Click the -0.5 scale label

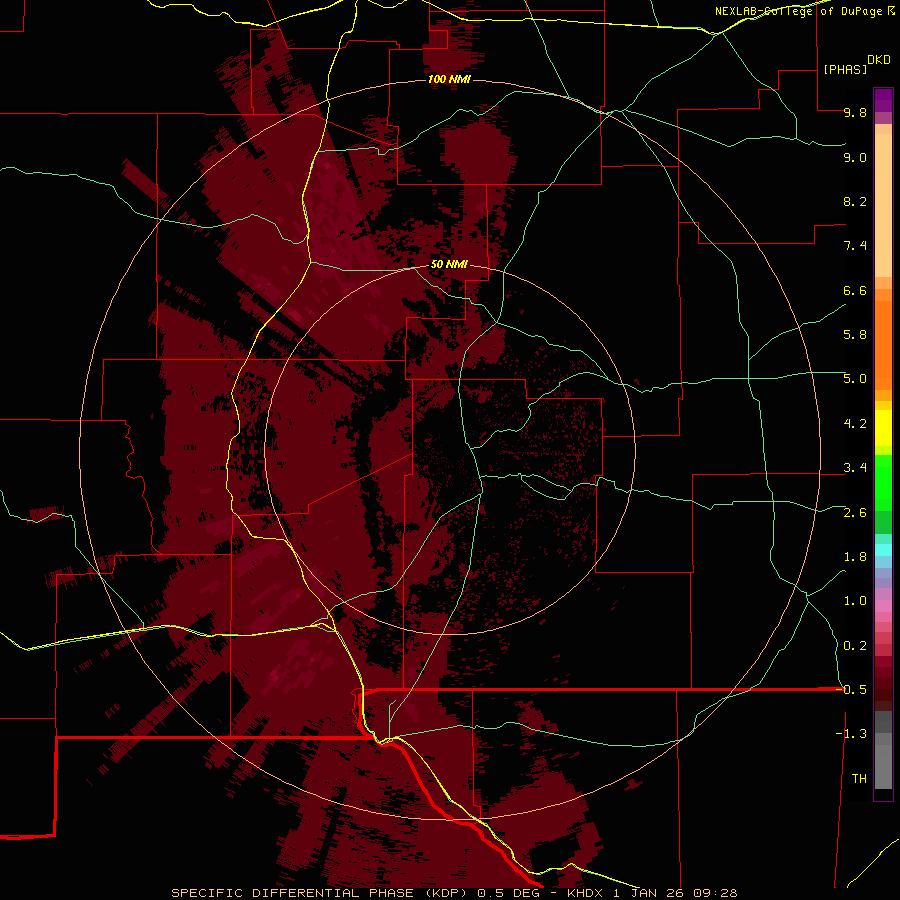[x=851, y=689]
